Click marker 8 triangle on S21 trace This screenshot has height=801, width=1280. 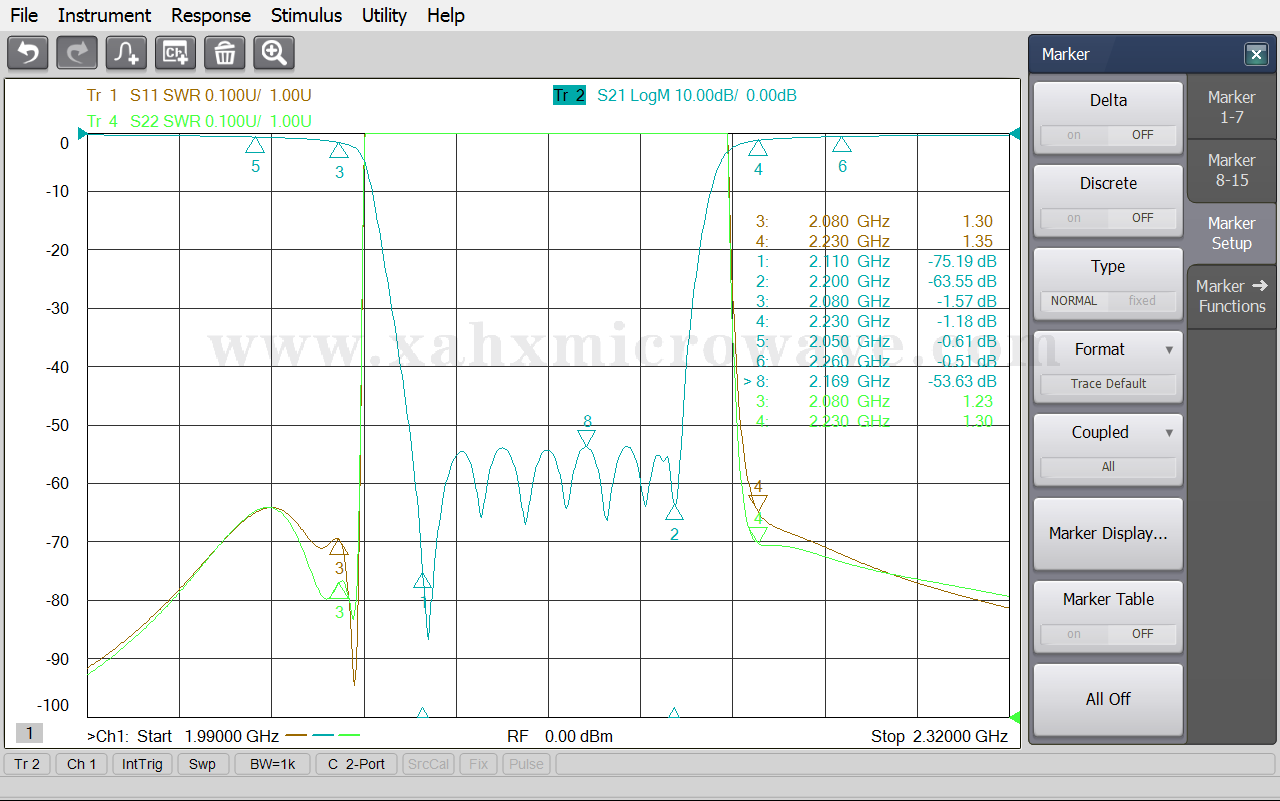point(586,438)
